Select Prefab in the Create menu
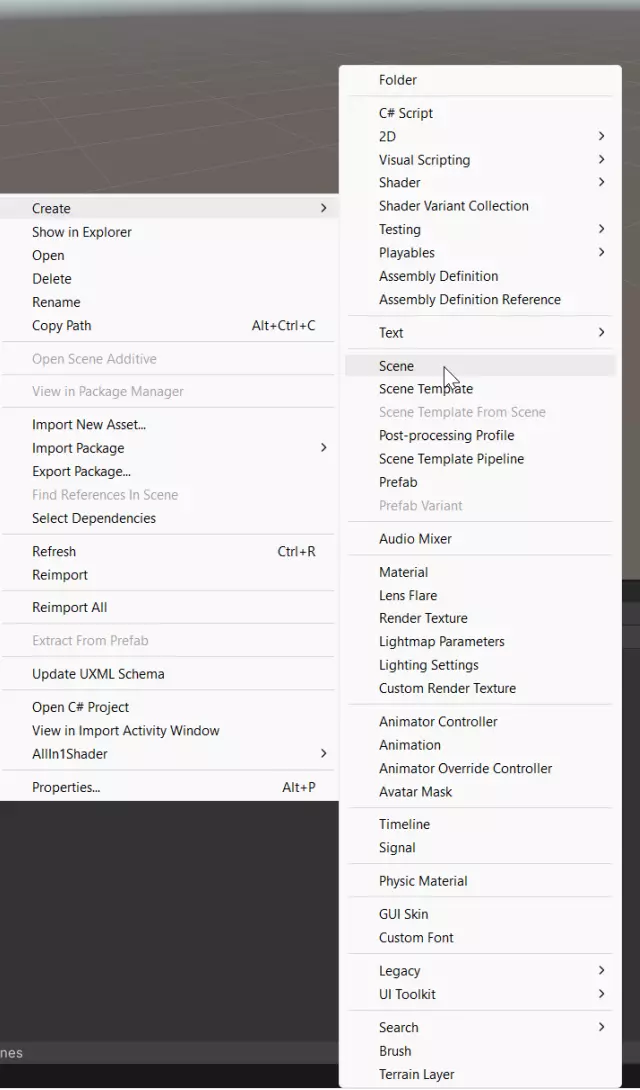The image size is (640, 1090). pyautogui.click(x=398, y=482)
